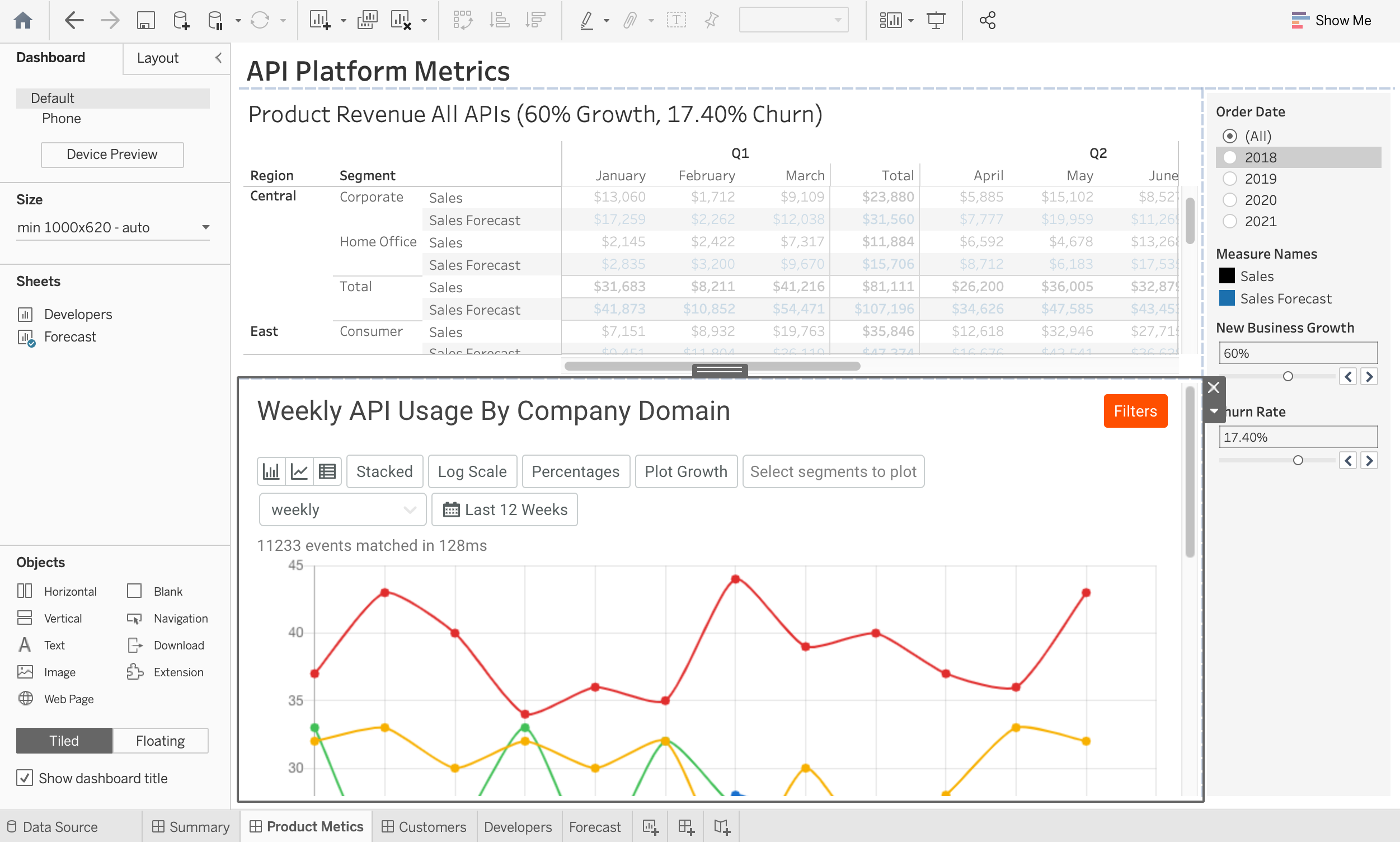
Task: Click Log Scale button
Action: [x=472, y=471]
